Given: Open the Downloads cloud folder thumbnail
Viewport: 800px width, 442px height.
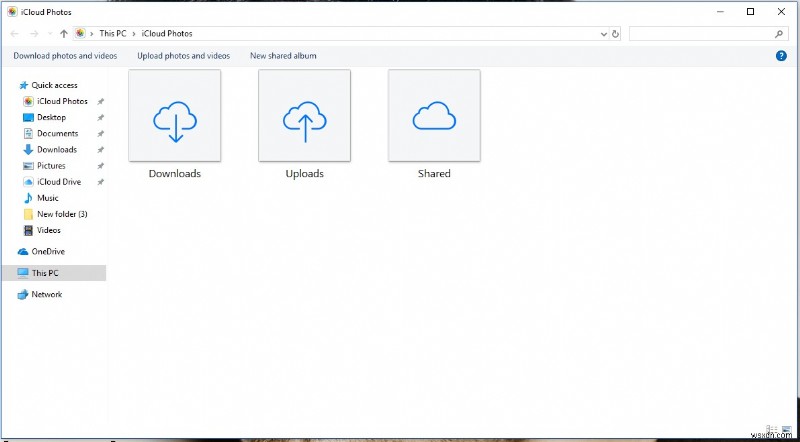Looking at the screenshot, I should click(x=174, y=115).
